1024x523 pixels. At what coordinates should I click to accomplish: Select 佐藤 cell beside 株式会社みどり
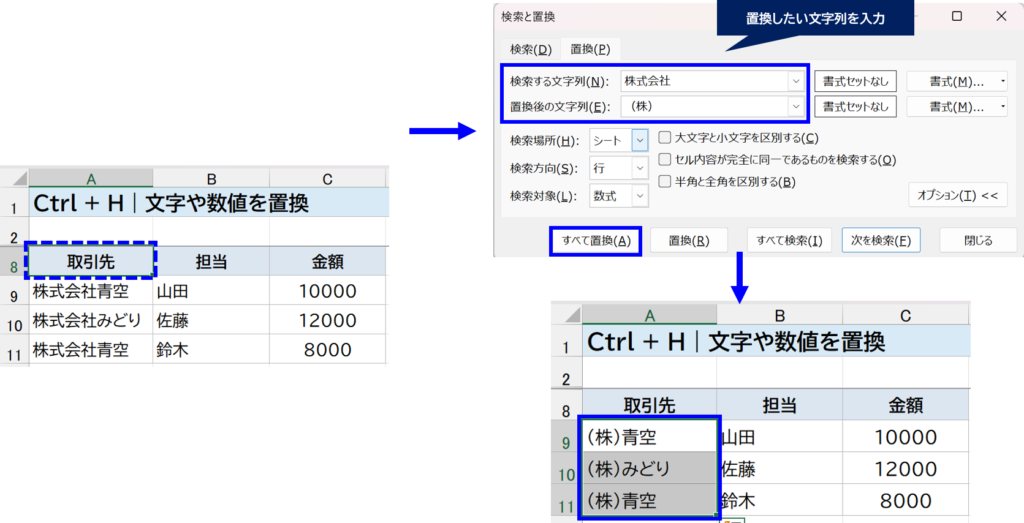tap(211, 320)
